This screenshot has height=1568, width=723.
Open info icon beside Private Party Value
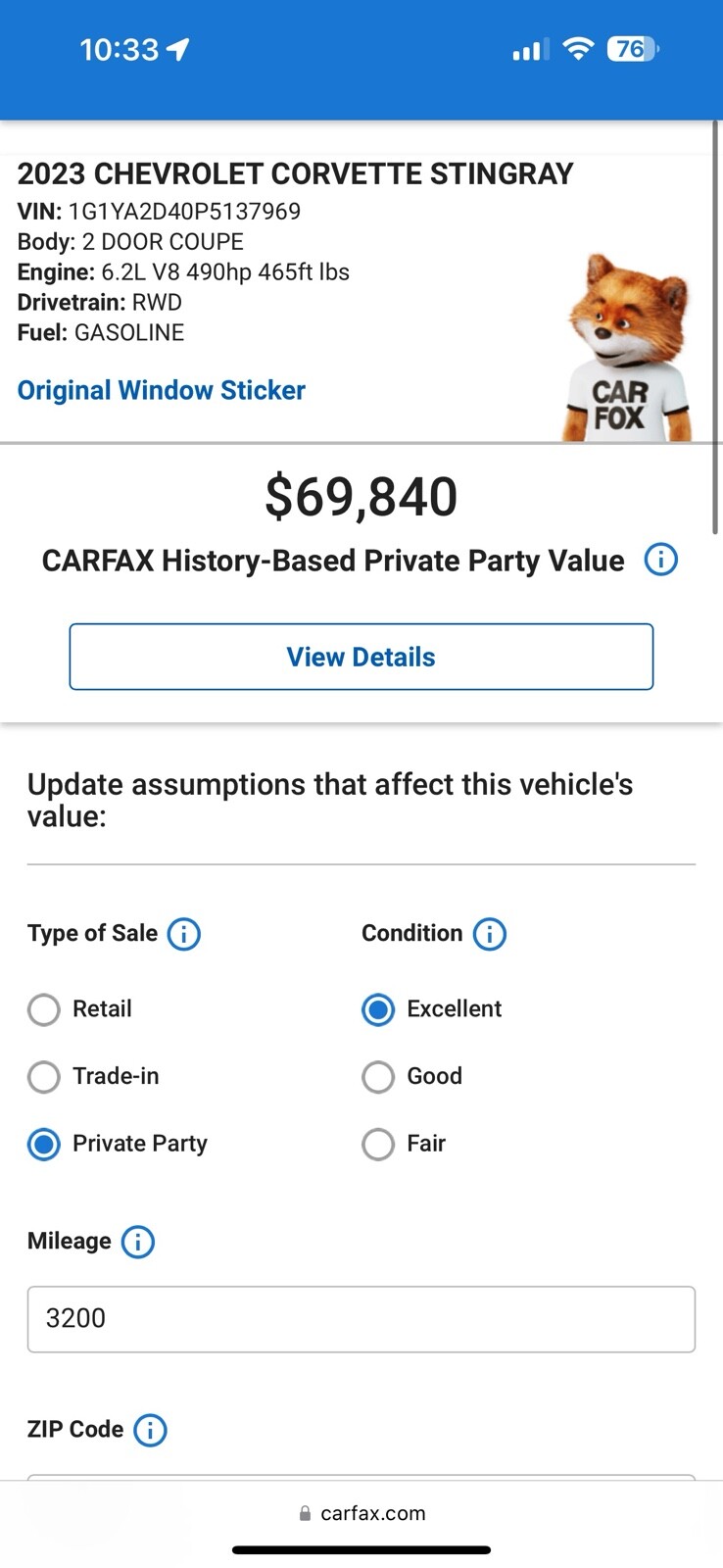coord(660,561)
